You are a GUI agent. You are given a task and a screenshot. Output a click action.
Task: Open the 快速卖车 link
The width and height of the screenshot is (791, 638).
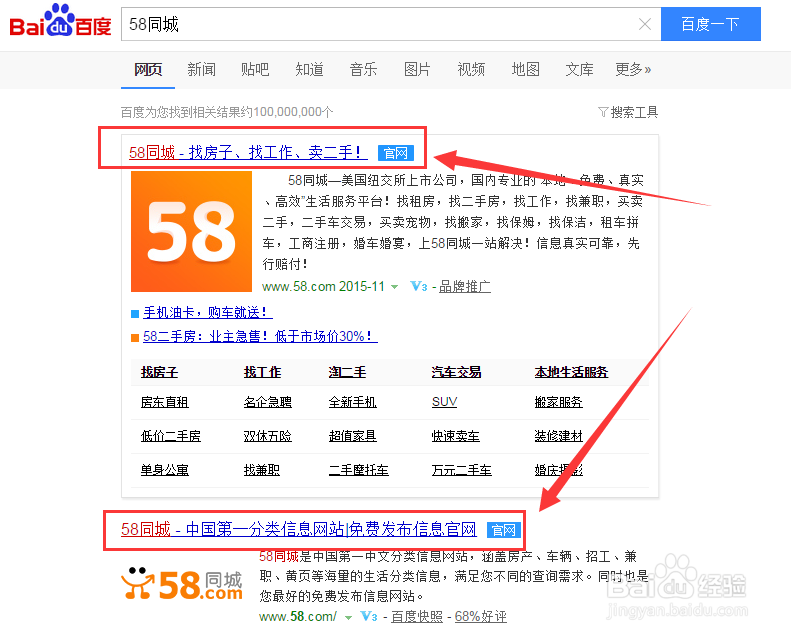[456, 436]
